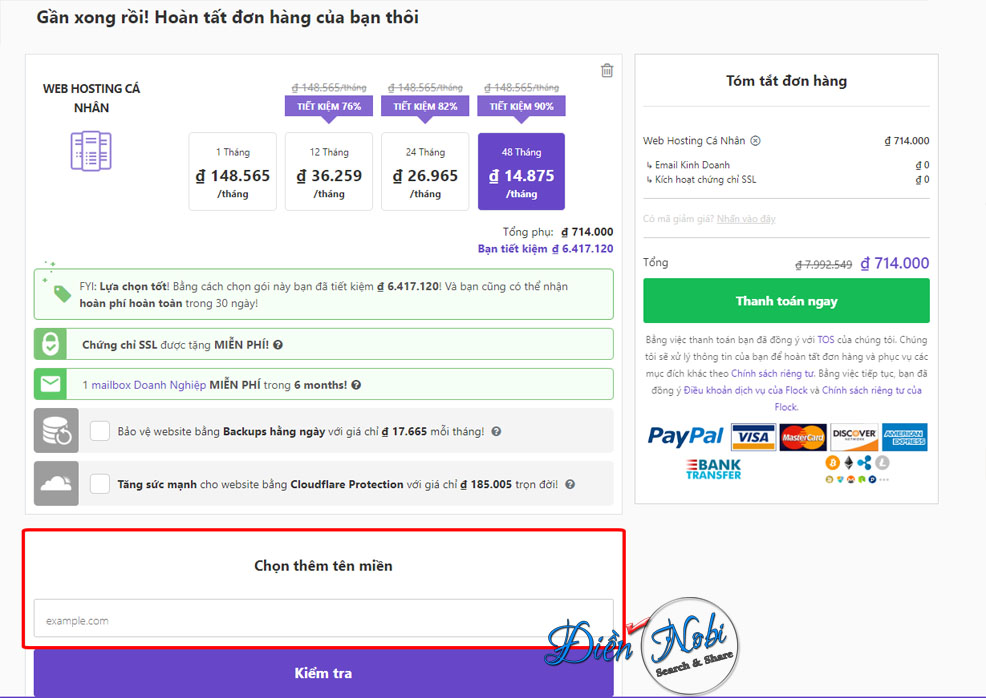Open help icon next to SSL certificate offer

pos(278,345)
